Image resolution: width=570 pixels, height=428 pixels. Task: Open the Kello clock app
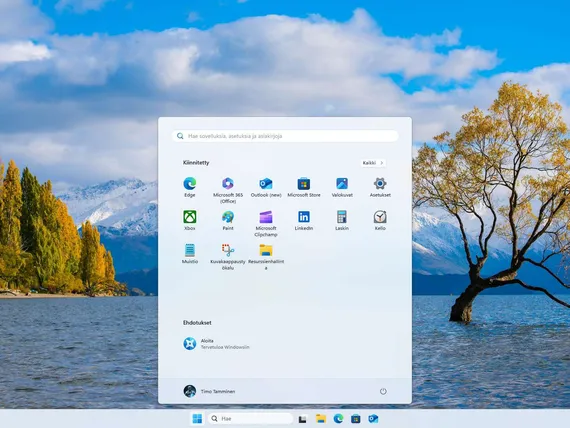click(380, 220)
